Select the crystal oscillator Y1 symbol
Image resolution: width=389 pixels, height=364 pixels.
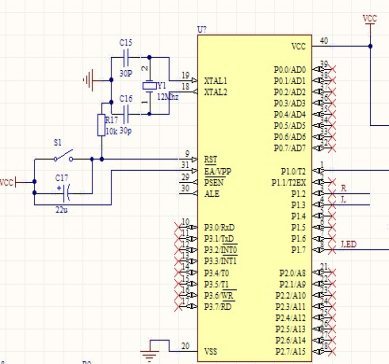click(149, 86)
